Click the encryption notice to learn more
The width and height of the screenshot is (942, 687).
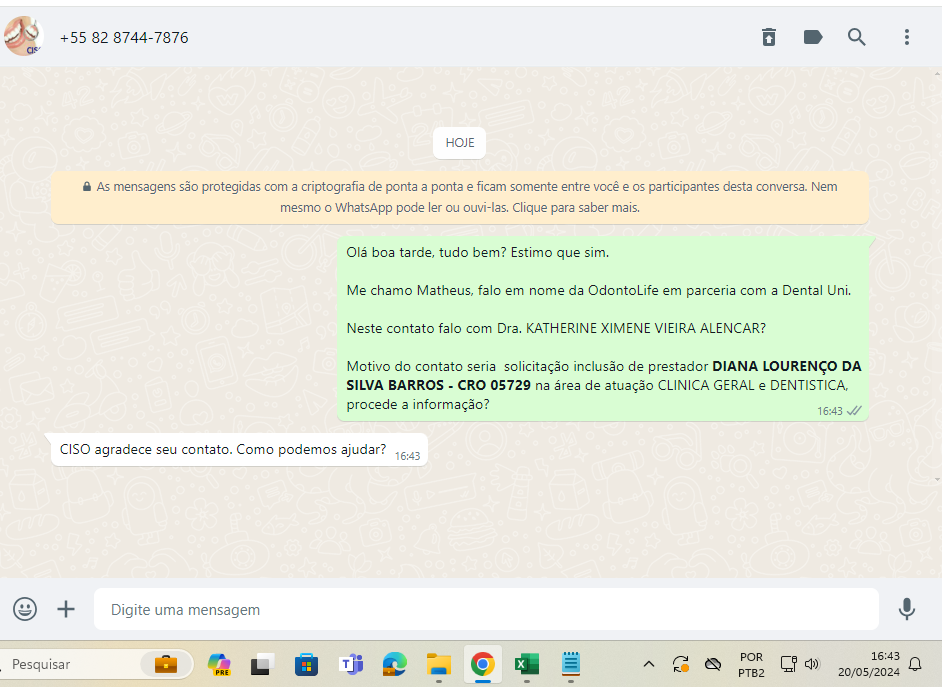pos(460,197)
